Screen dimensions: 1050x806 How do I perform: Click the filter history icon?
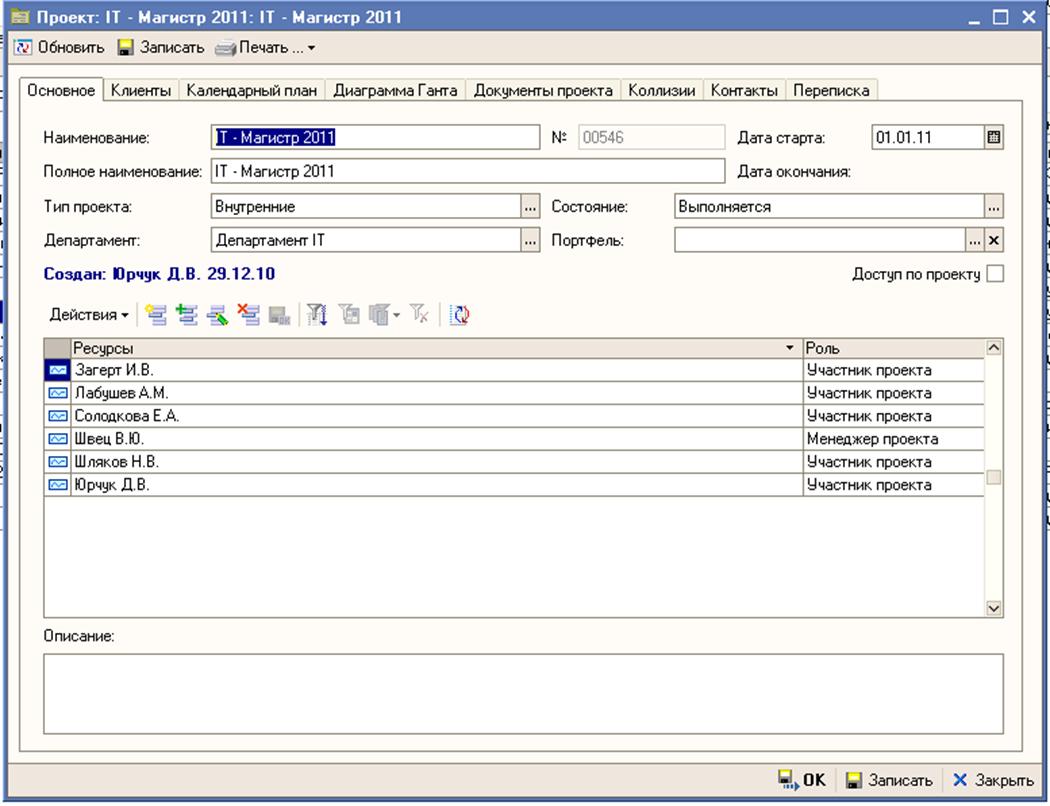[379, 314]
